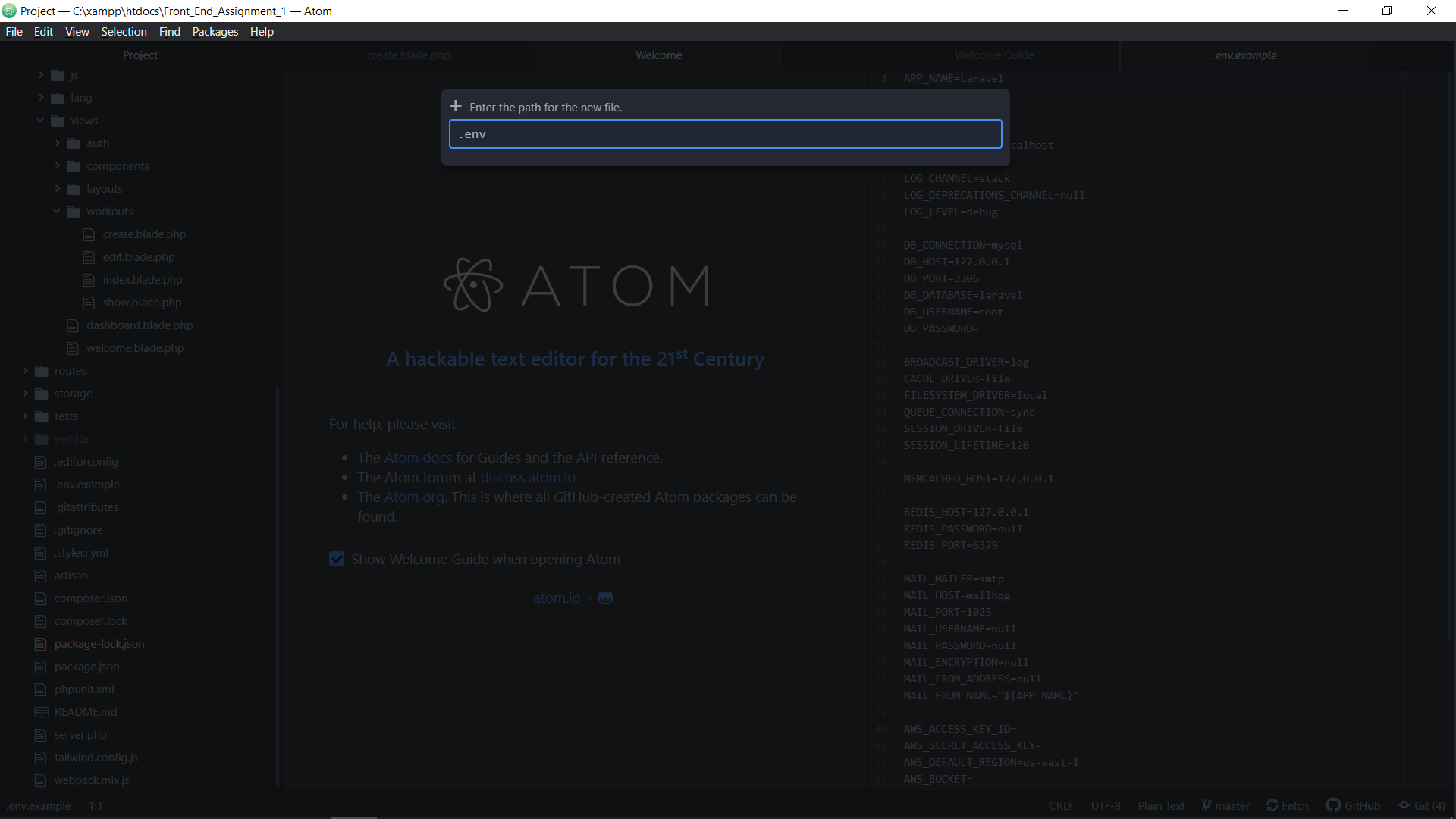Open the discuss.atom.io link

tap(528, 477)
